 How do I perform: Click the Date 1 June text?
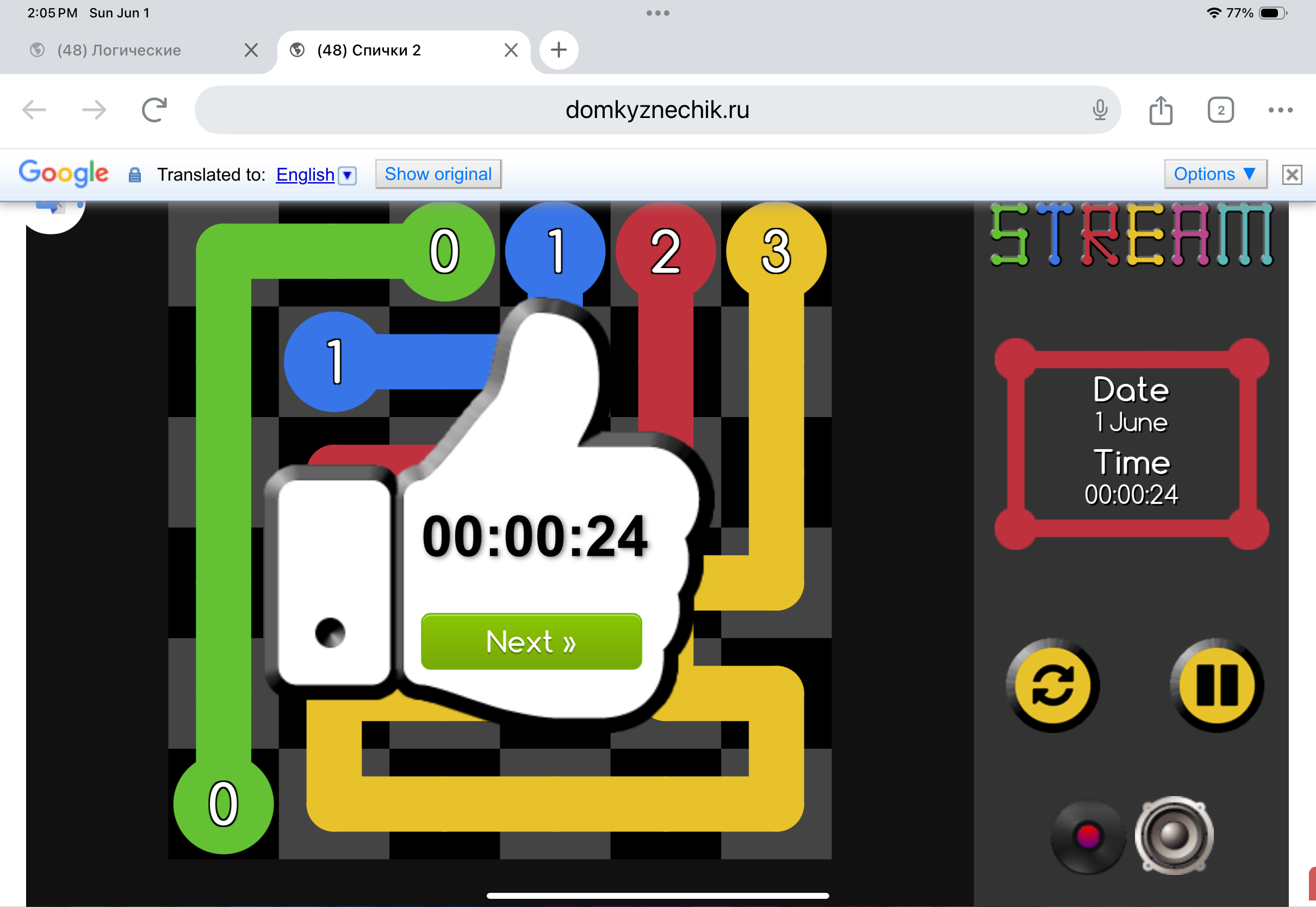tap(1131, 405)
